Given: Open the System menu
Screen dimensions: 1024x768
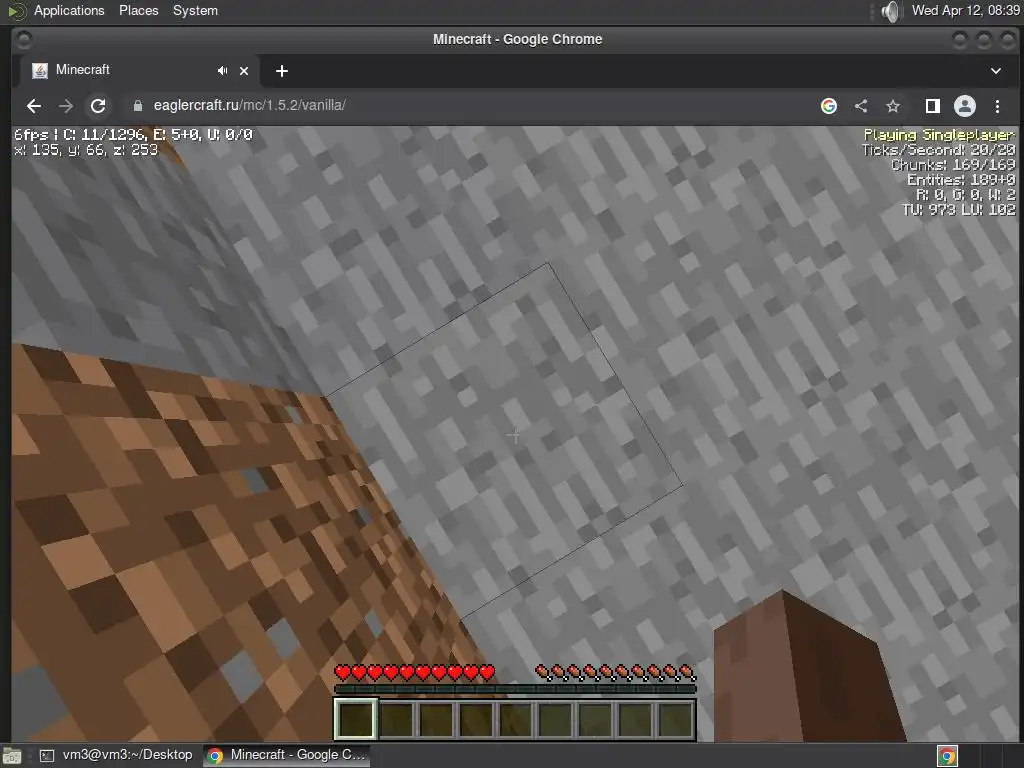Looking at the screenshot, I should click(x=195, y=10).
